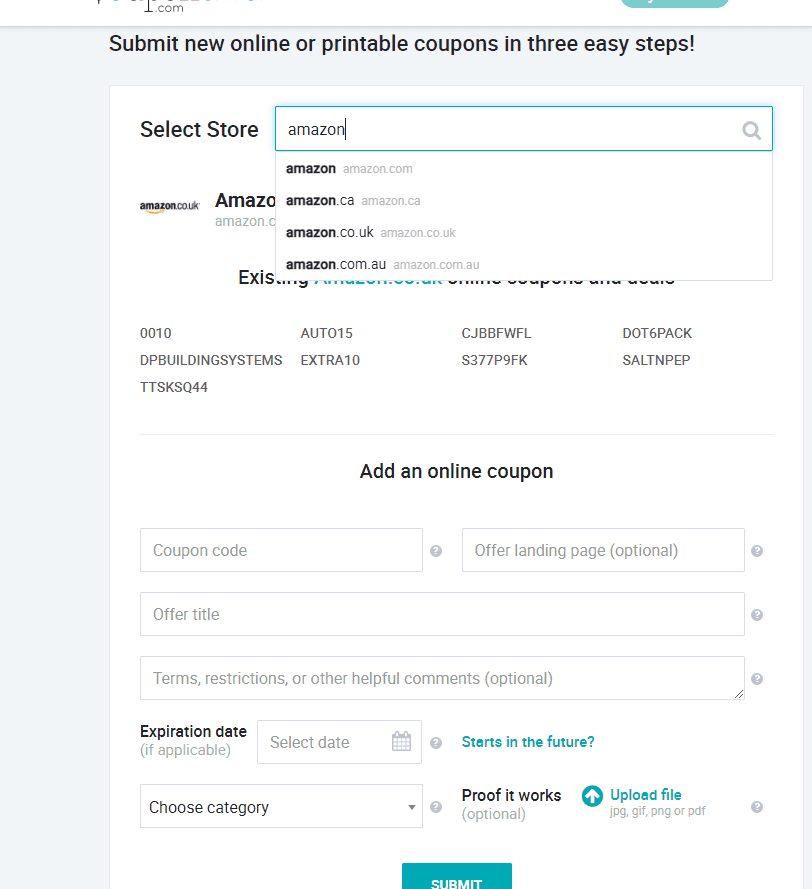Click the SUBMIT button
This screenshot has height=889, width=812.
coord(457,877)
